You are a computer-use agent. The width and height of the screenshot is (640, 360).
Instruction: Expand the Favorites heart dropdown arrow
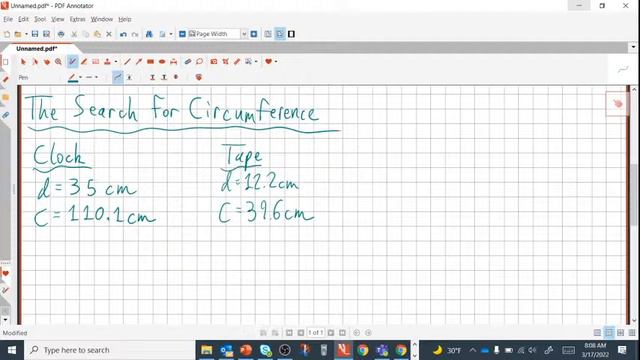pos(276,62)
